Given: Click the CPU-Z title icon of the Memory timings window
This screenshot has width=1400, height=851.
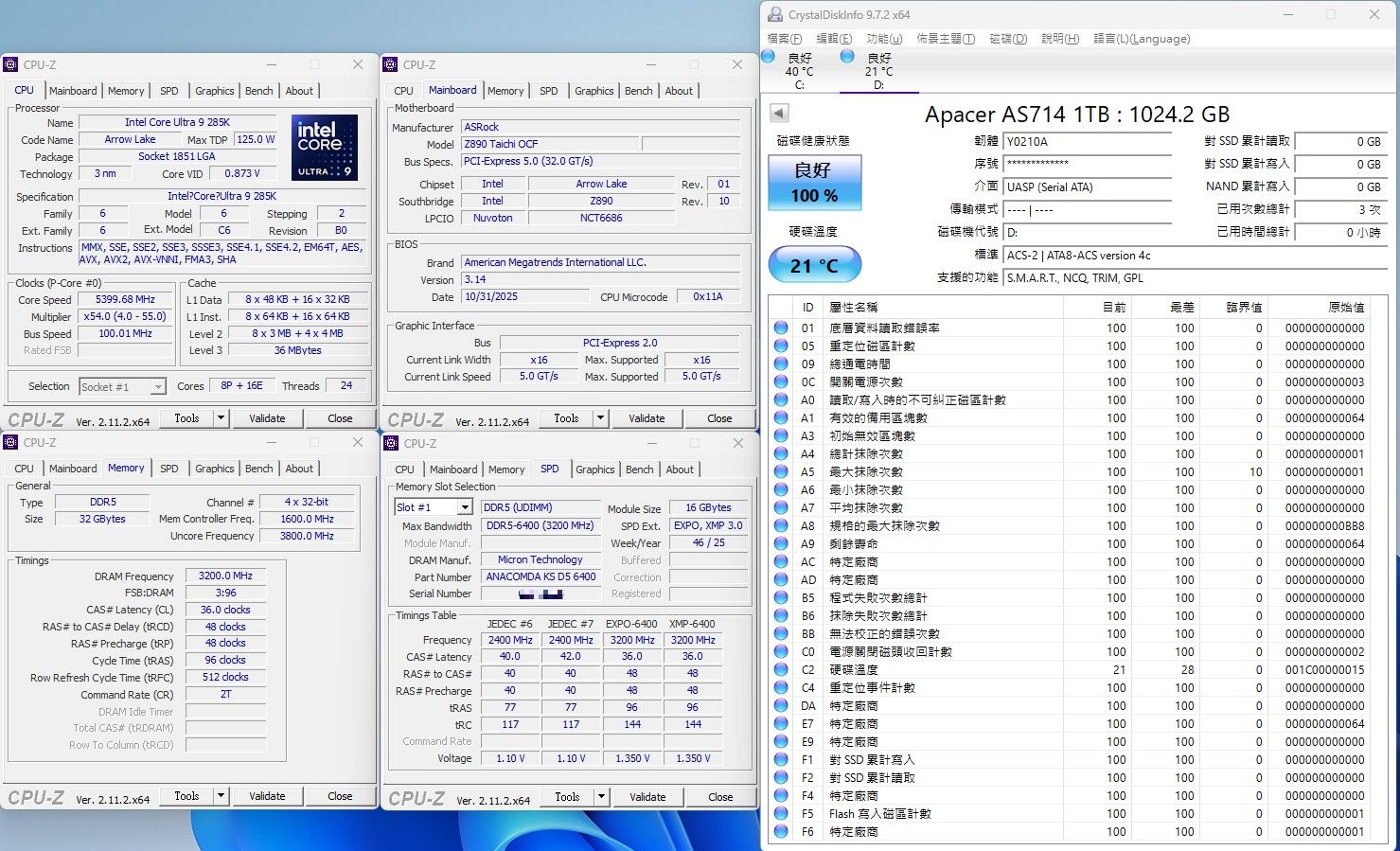Looking at the screenshot, I should (x=10, y=442).
